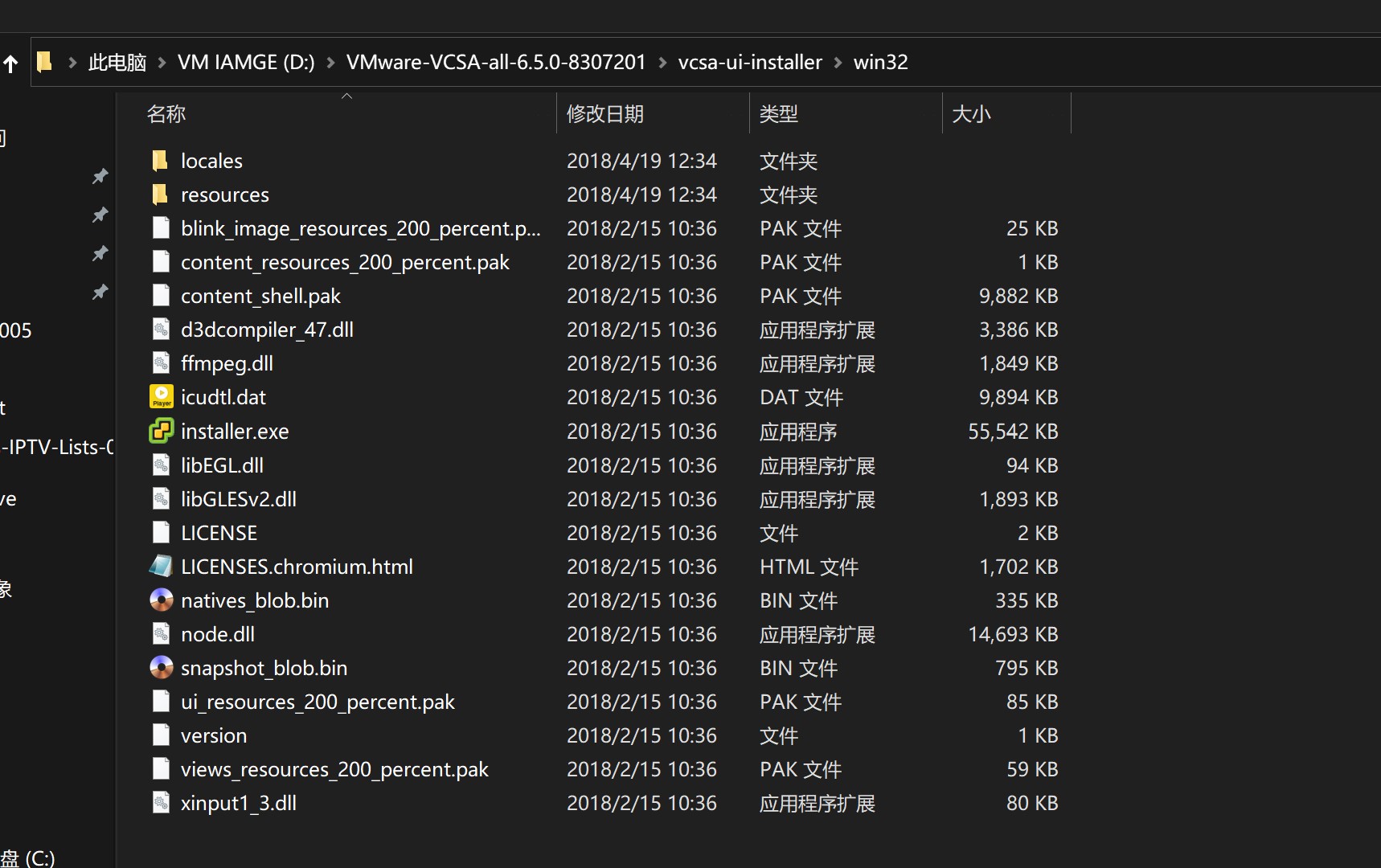This screenshot has width=1381, height=868.
Task: Click the folder icon in the address bar
Action: pos(45,62)
